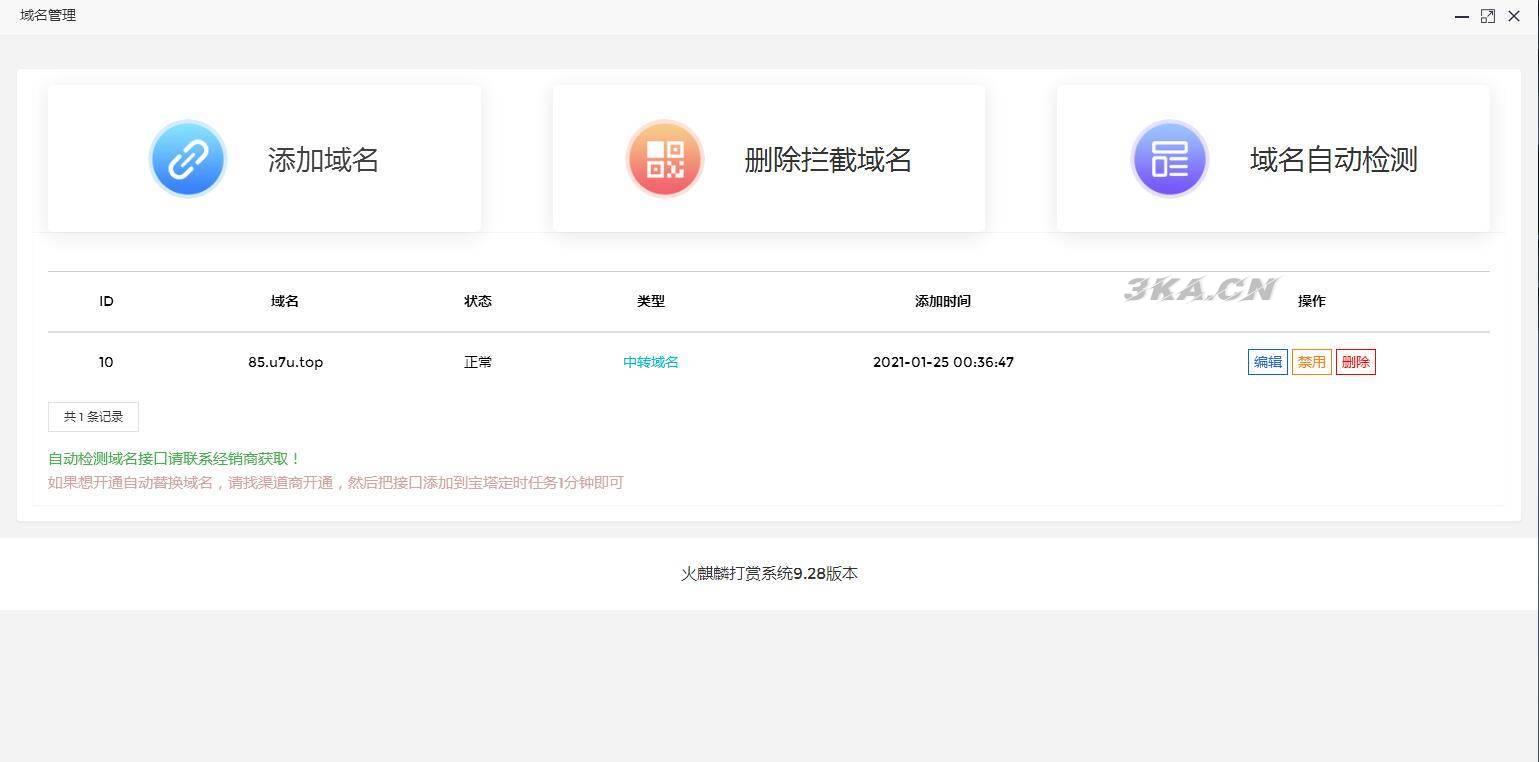The width and height of the screenshot is (1539, 762).
Task: Click the ID column header
Action: 106,301
